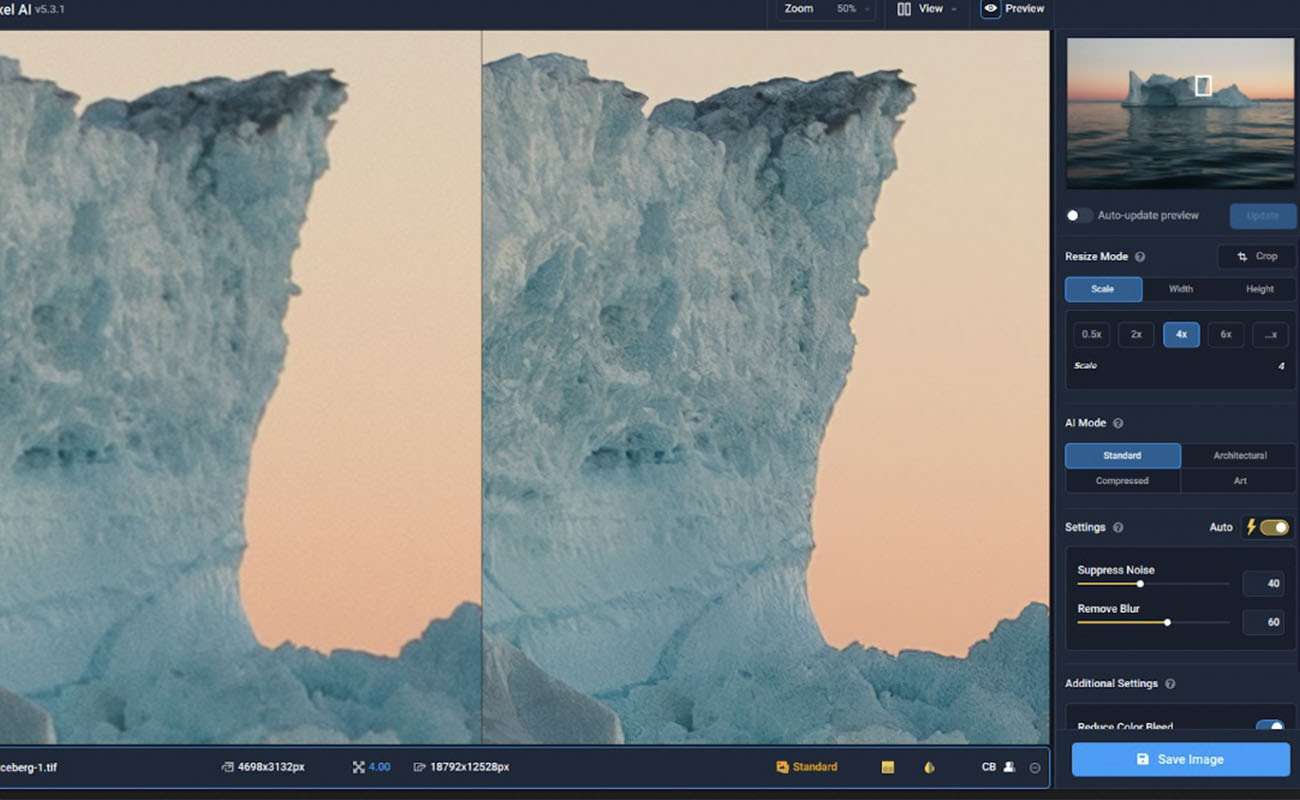
Task: Enable Auto-update preview switch
Action: [1079, 215]
